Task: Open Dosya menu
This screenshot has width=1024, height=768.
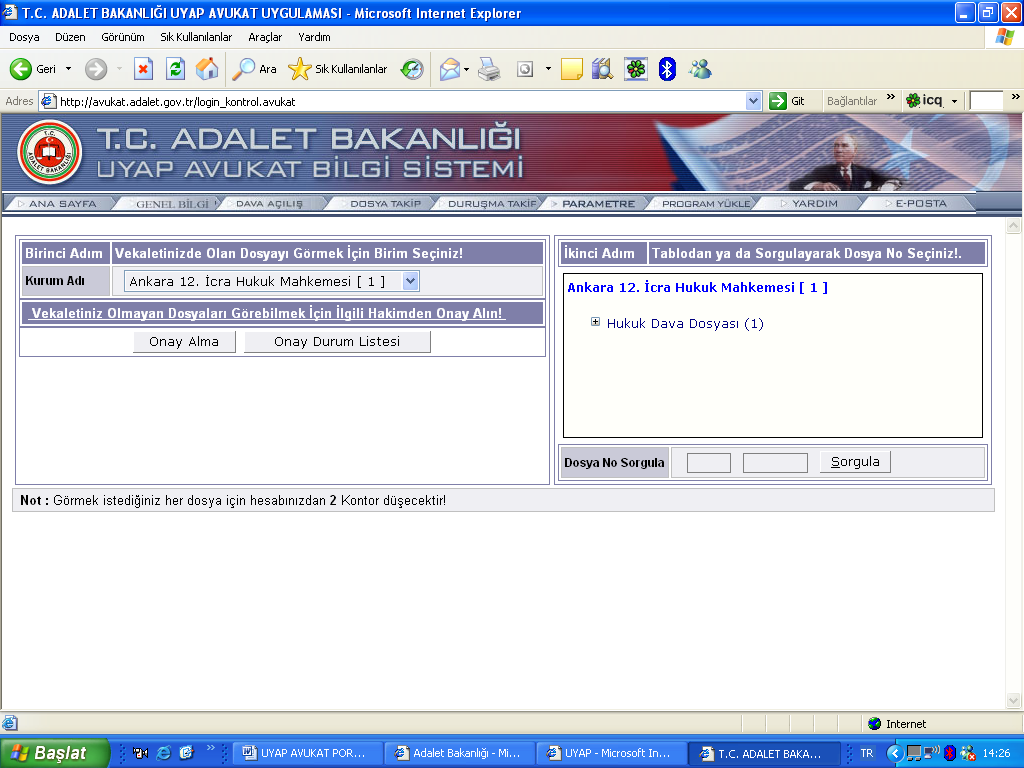Action: click(x=24, y=37)
